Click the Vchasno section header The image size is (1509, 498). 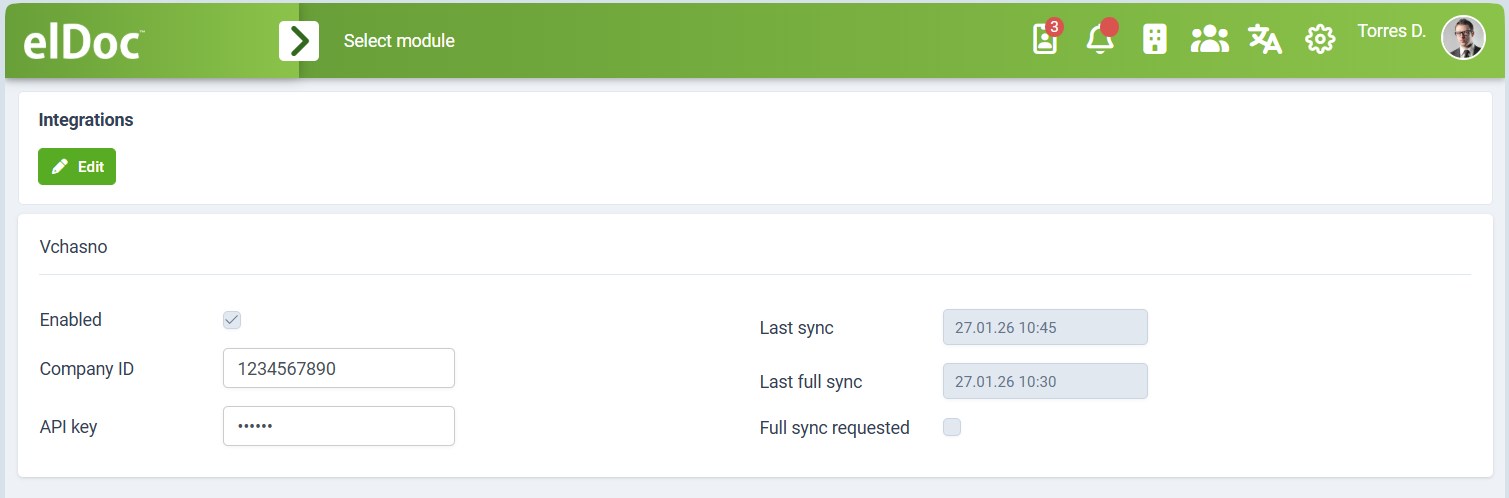(x=73, y=247)
